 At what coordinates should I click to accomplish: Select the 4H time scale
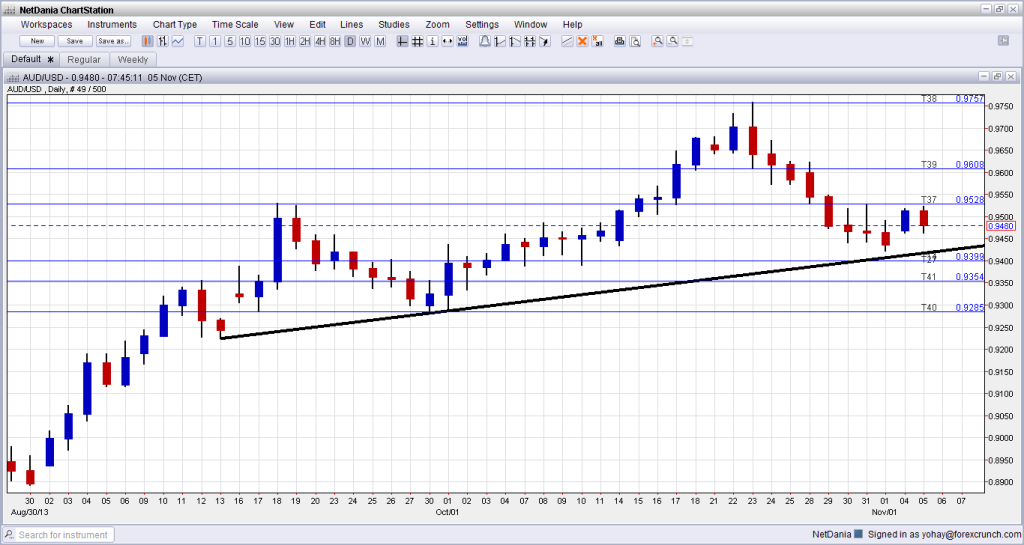point(319,41)
